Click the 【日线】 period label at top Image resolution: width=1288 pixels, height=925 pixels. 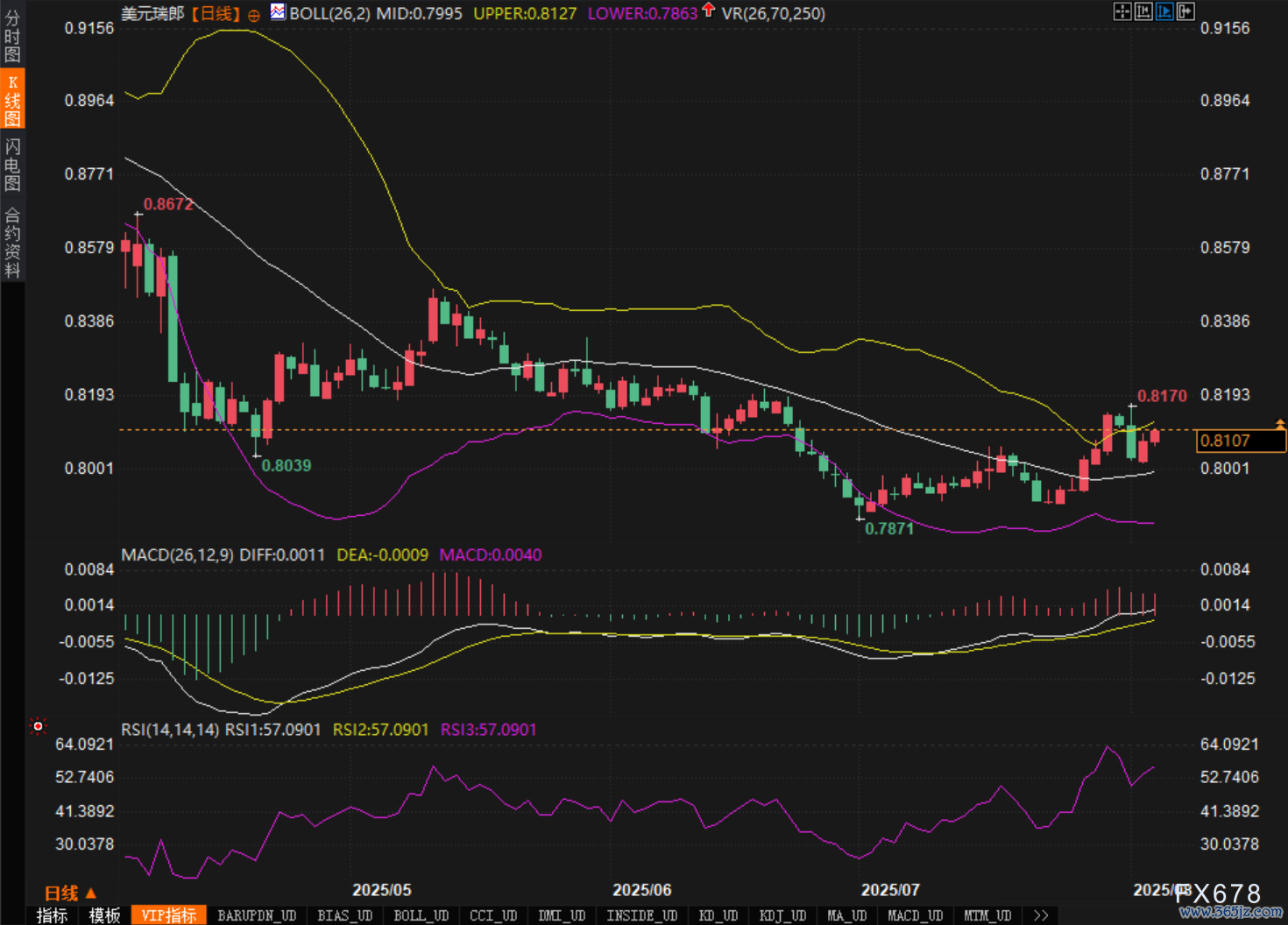tap(216, 14)
